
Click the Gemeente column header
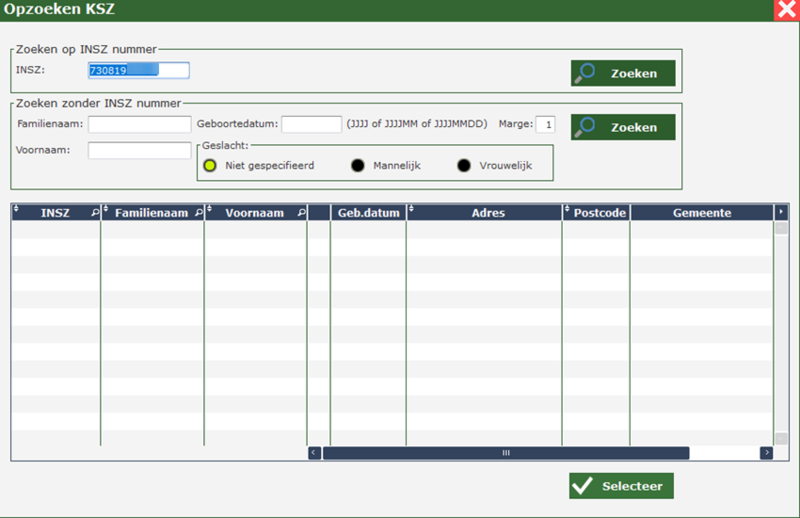coord(701,213)
